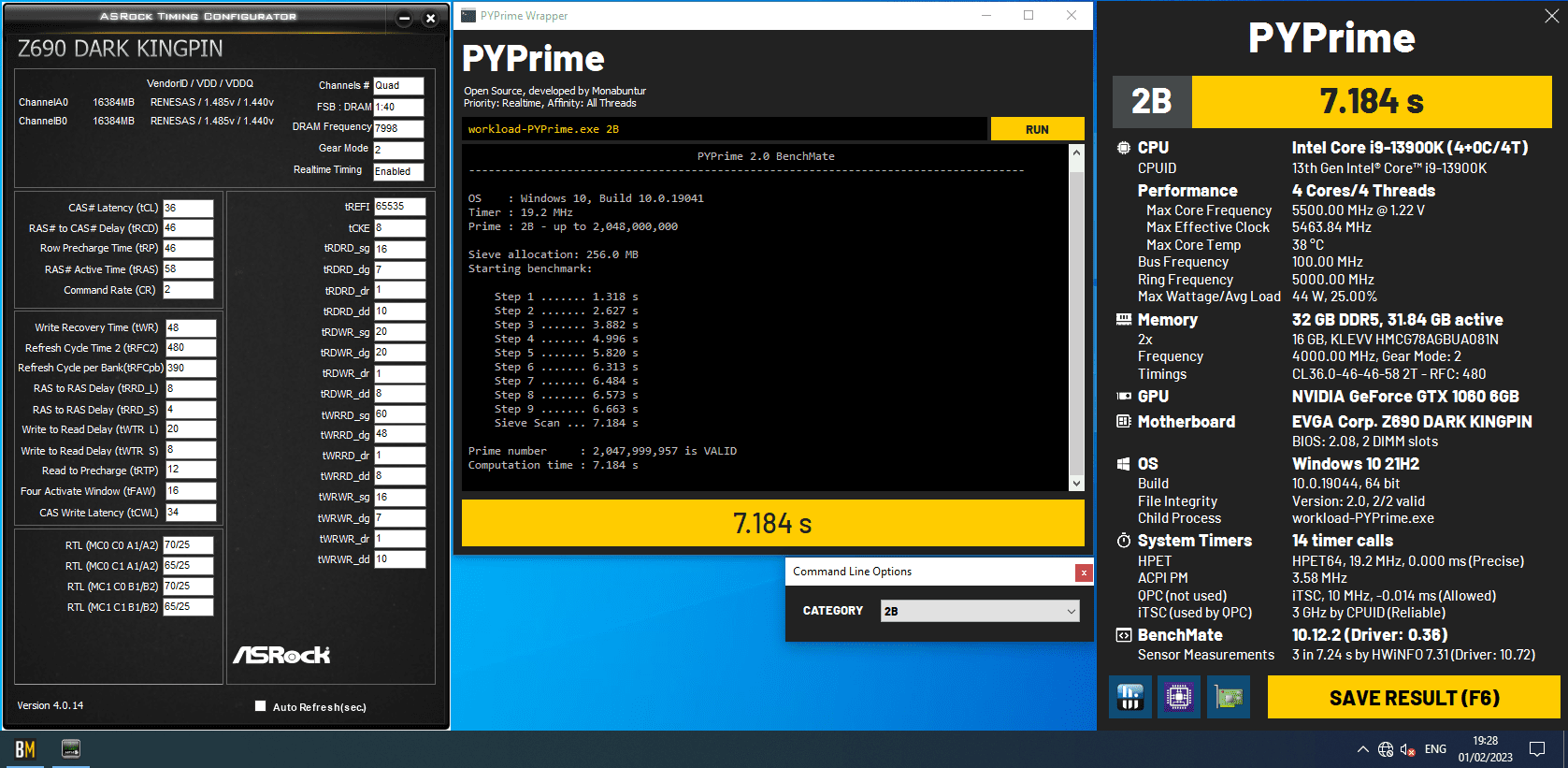This screenshot has height=768, width=1568.
Task: Click muted volume tray icon
Action: coord(1407,749)
